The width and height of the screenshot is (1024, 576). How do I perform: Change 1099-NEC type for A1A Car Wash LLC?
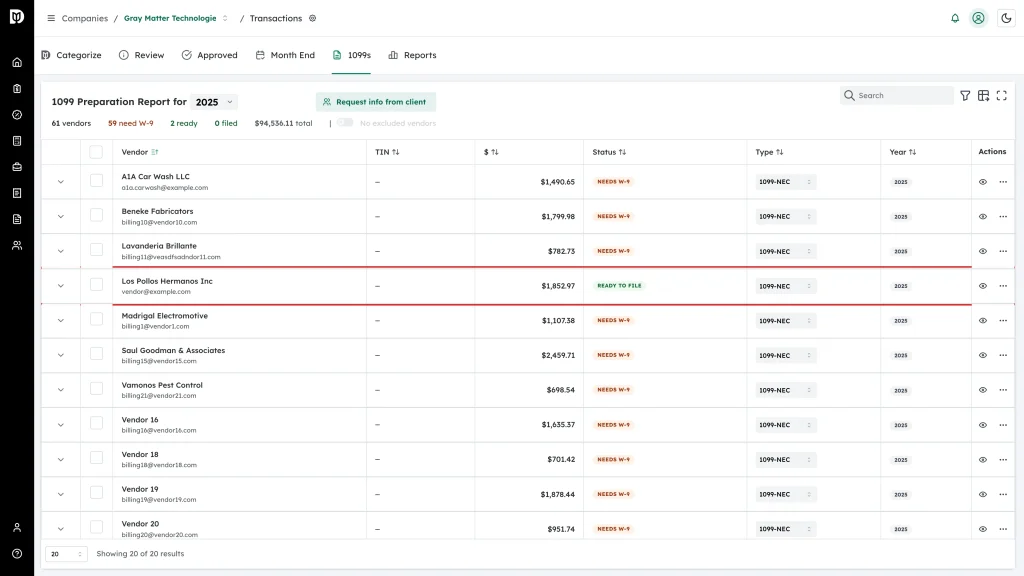(x=786, y=182)
